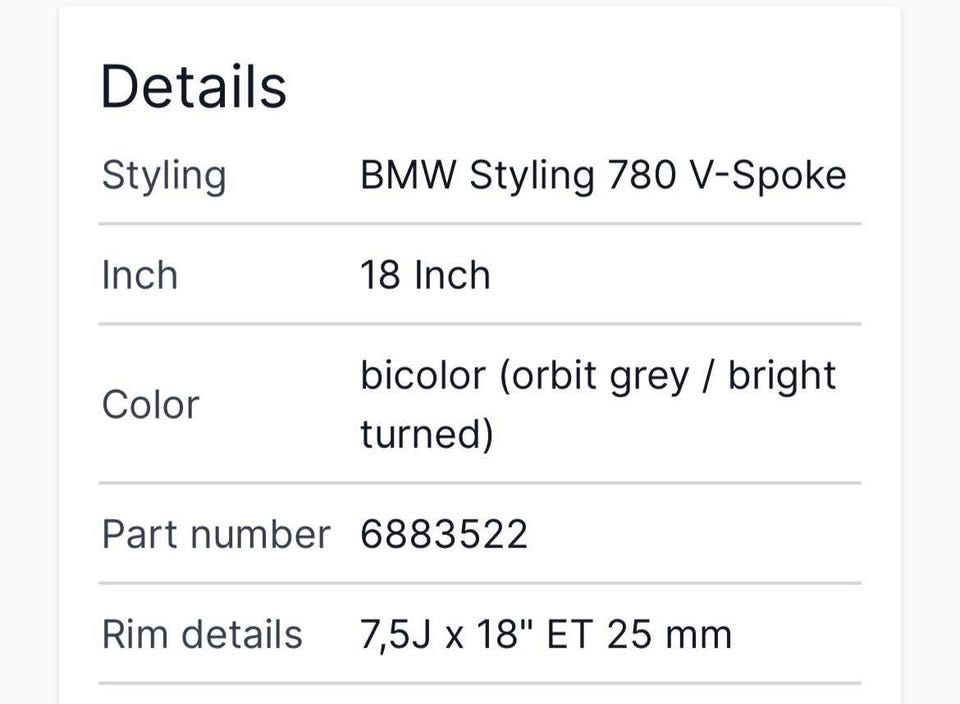Select the Styling row label
The width and height of the screenshot is (960, 704).
pos(164,176)
